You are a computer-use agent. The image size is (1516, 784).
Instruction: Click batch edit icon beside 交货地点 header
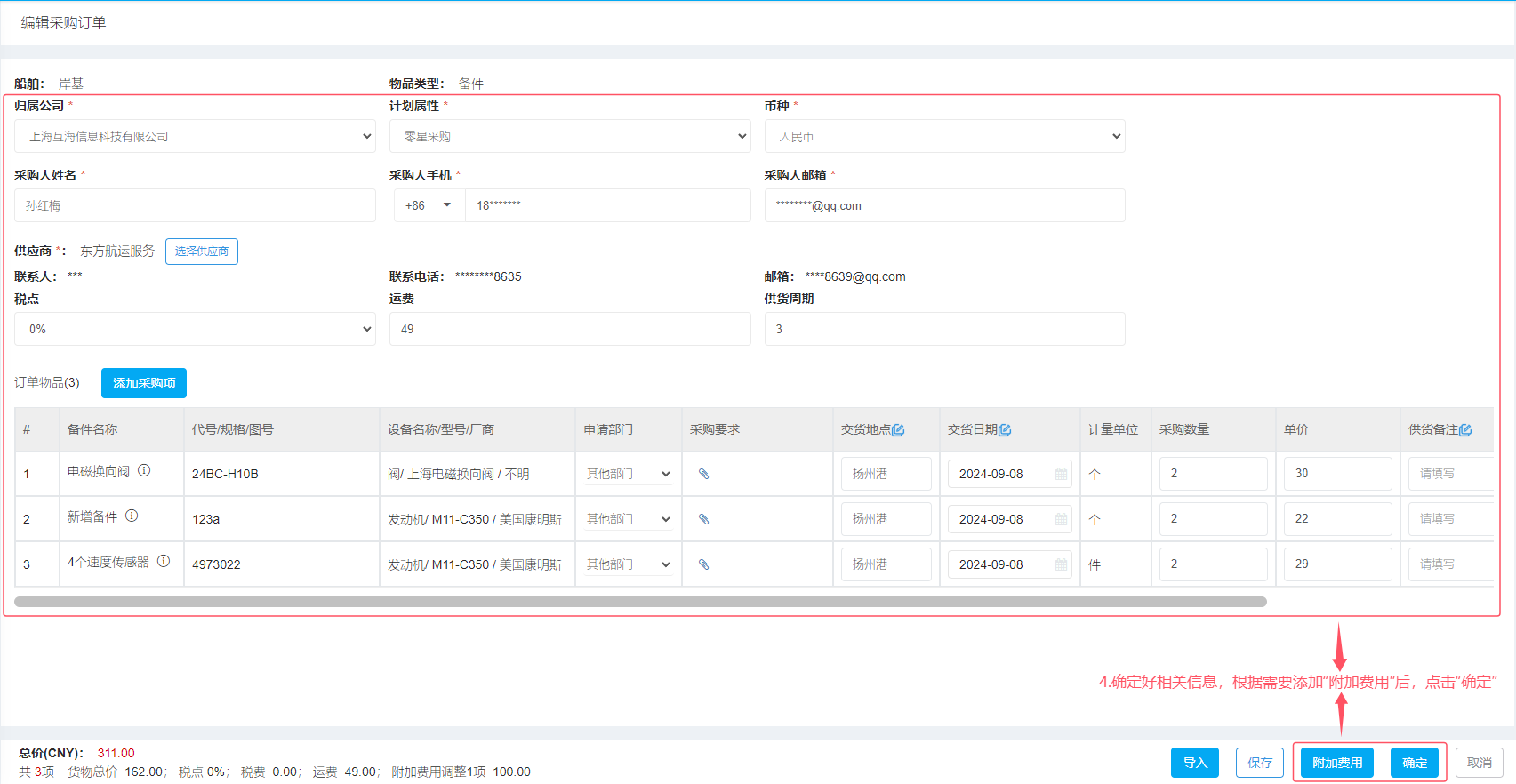point(898,430)
